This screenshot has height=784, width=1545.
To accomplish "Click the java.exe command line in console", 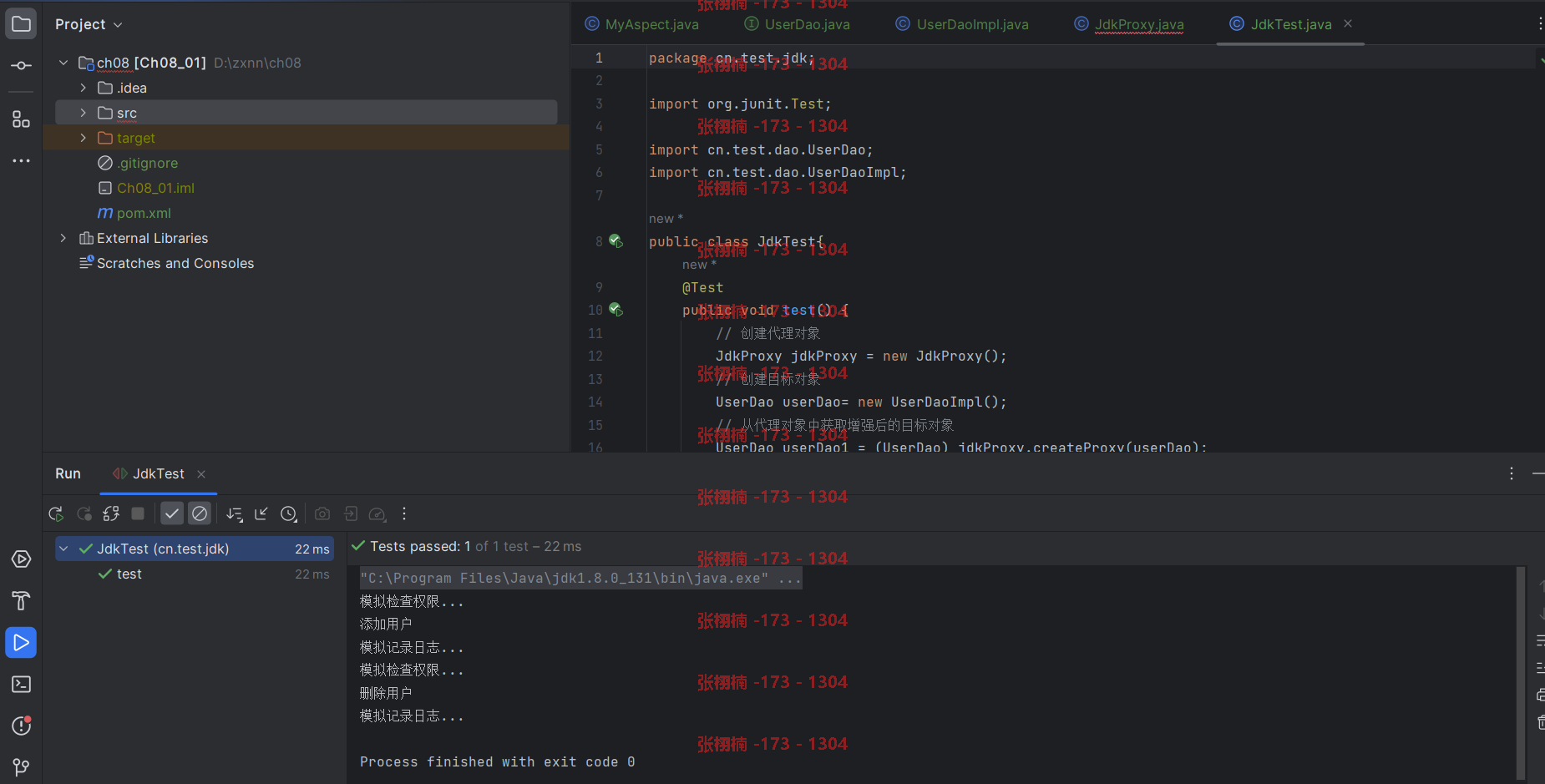I will click(580, 578).
